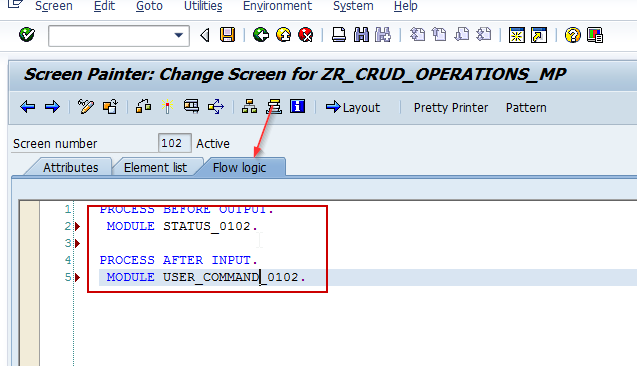The image size is (637, 366).
Task: Activate the screen with matchstick icon
Action: click(x=167, y=107)
